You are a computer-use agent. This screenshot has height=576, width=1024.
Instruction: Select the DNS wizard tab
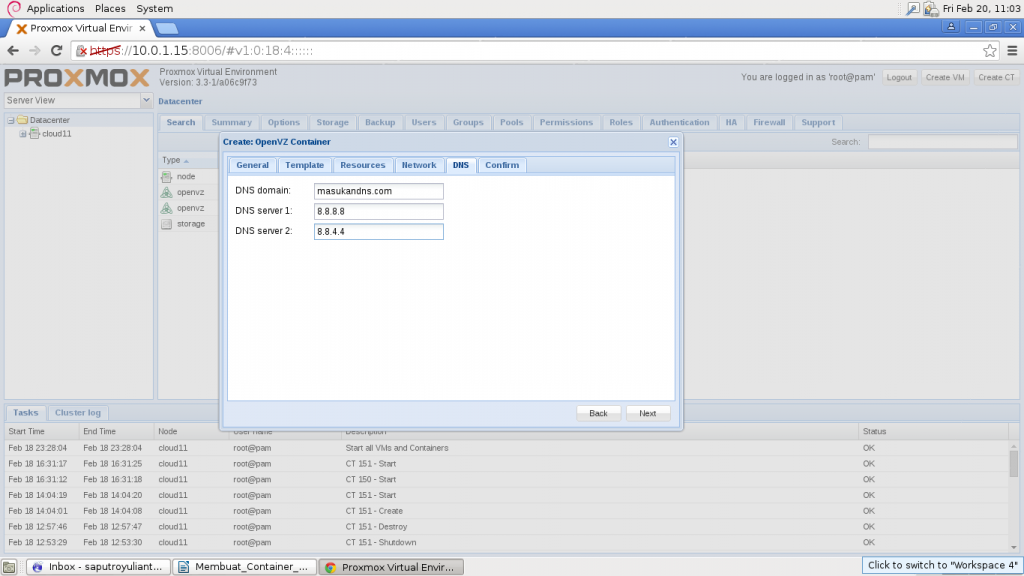point(460,165)
